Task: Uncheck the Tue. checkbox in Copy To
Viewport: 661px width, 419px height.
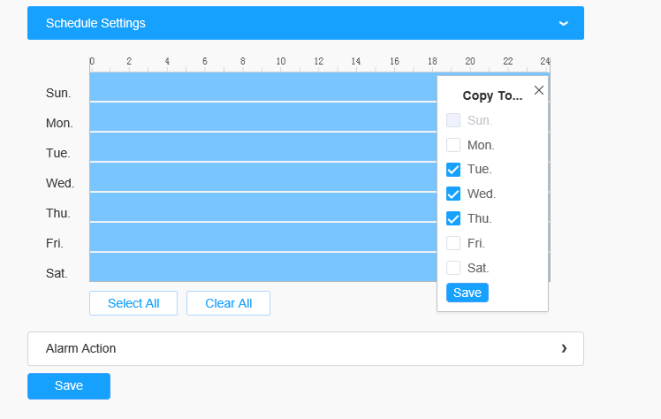Action: pos(453,170)
